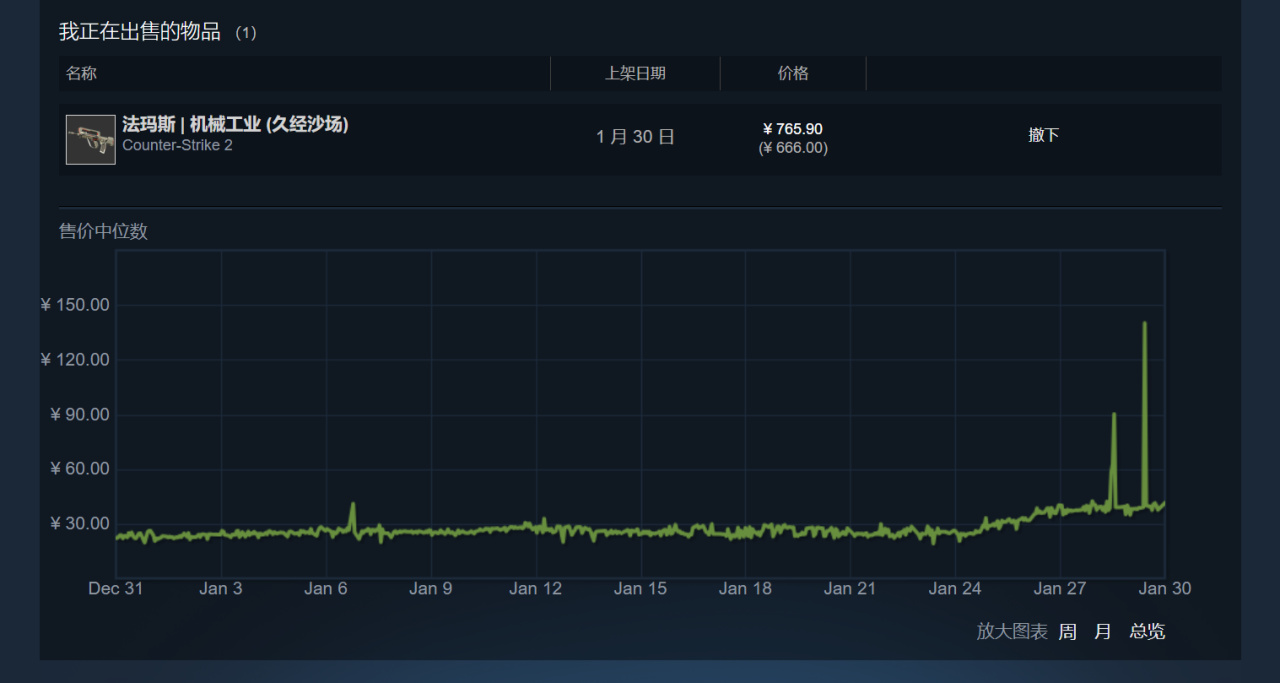Click the Jan 9 date axis label
The width and height of the screenshot is (1280, 683).
click(431, 589)
